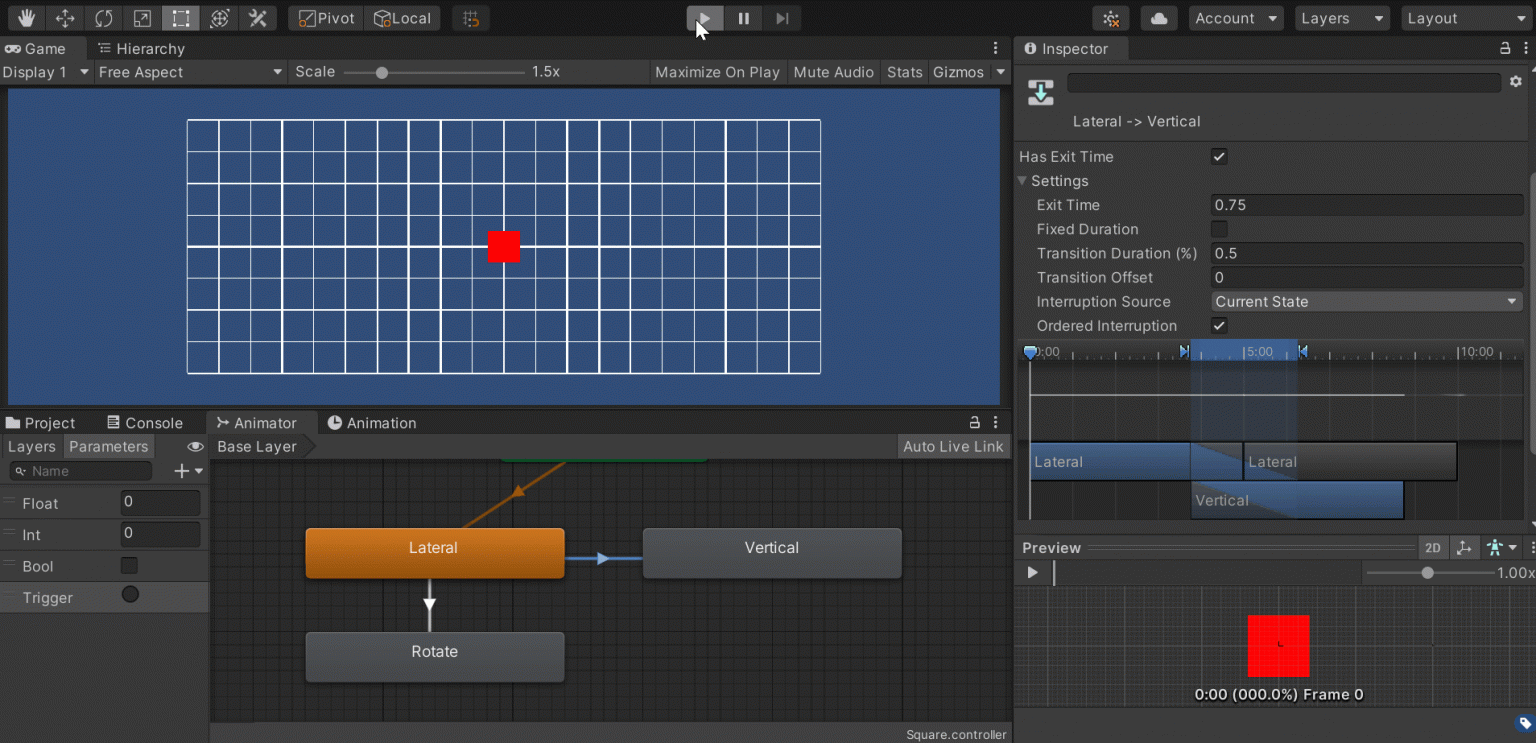The image size is (1536, 743).
Task: Toggle the Has Exit Time checkbox
Action: tap(1219, 156)
